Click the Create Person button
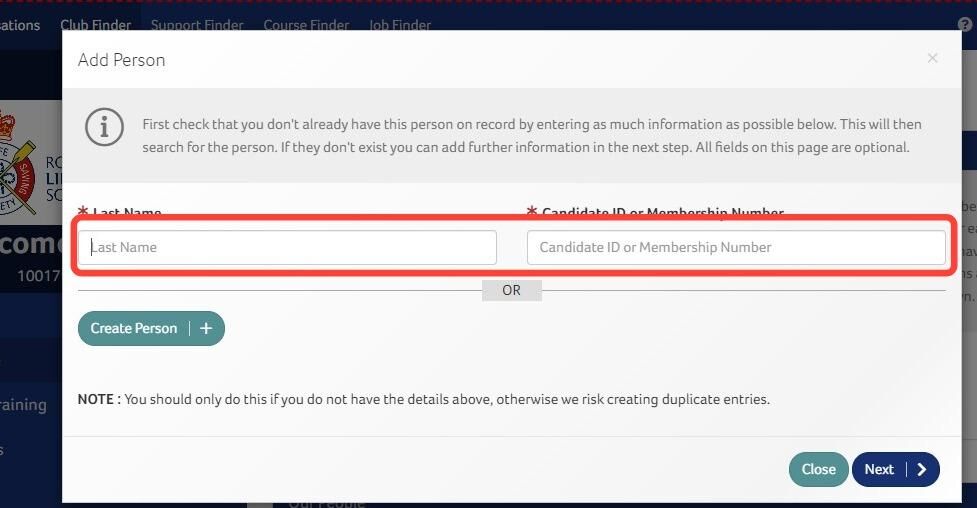 pos(151,328)
